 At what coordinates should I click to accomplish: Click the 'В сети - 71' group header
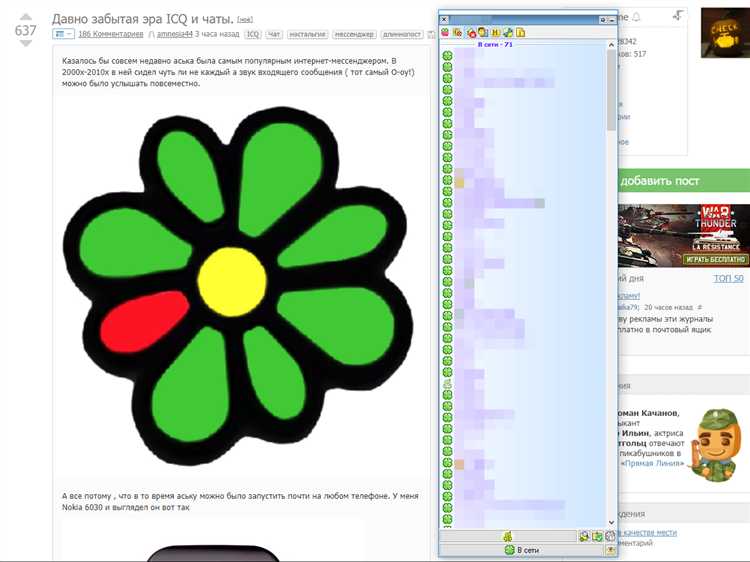coord(495,44)
